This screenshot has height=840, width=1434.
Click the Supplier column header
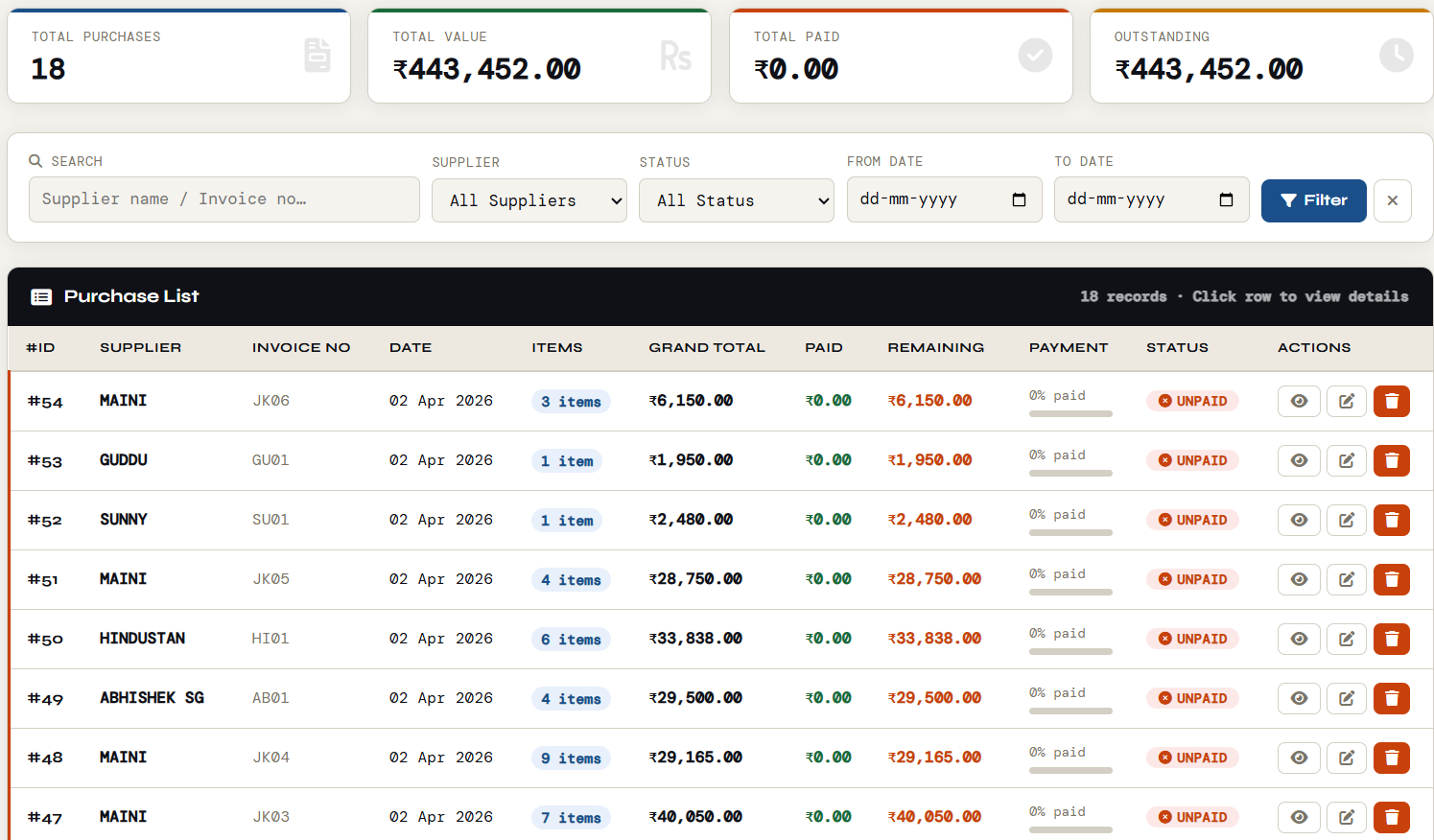coord(140,347)
